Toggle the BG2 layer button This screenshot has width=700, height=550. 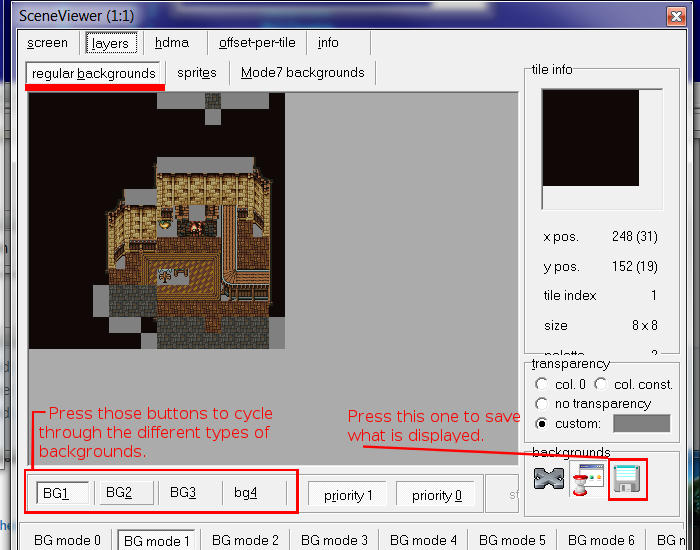(x=126, y=492)
